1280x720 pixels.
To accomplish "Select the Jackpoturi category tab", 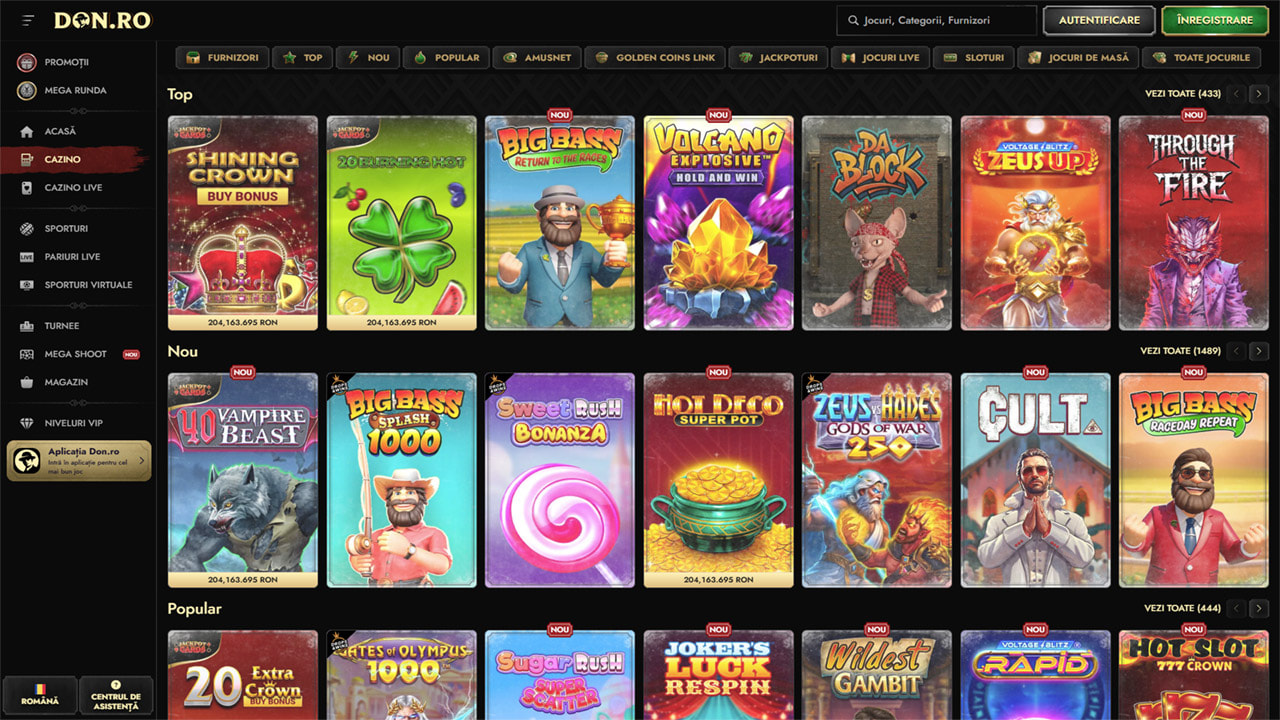I will point(778,57).
